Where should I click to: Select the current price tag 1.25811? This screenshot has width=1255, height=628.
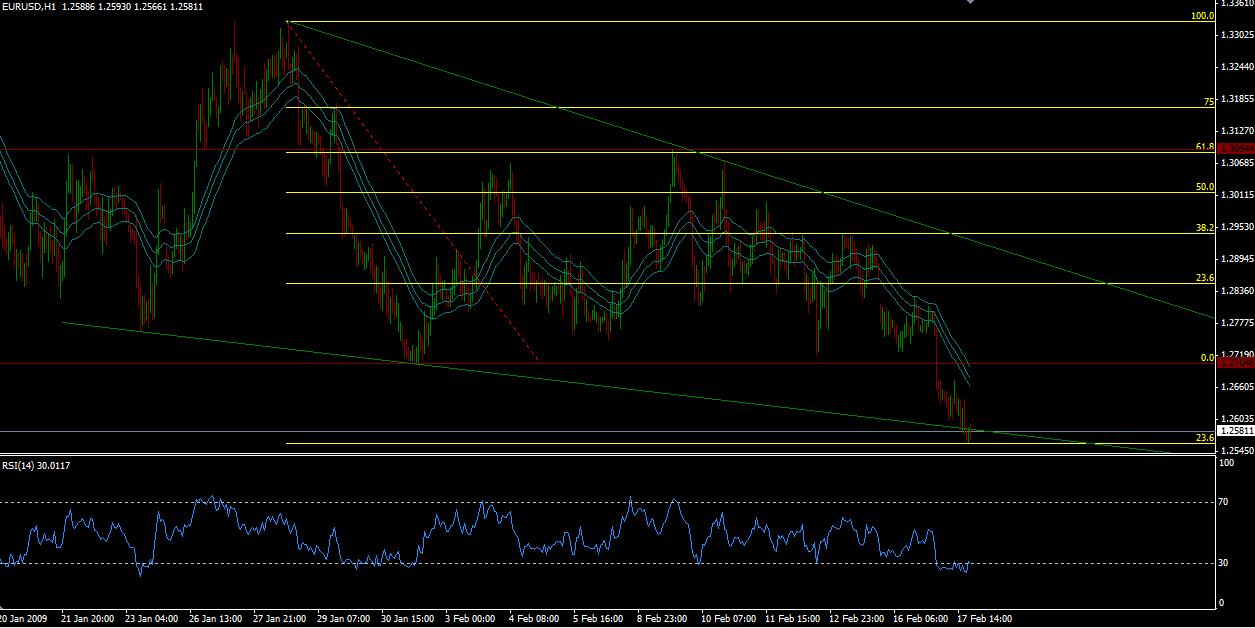(1235, 431)
